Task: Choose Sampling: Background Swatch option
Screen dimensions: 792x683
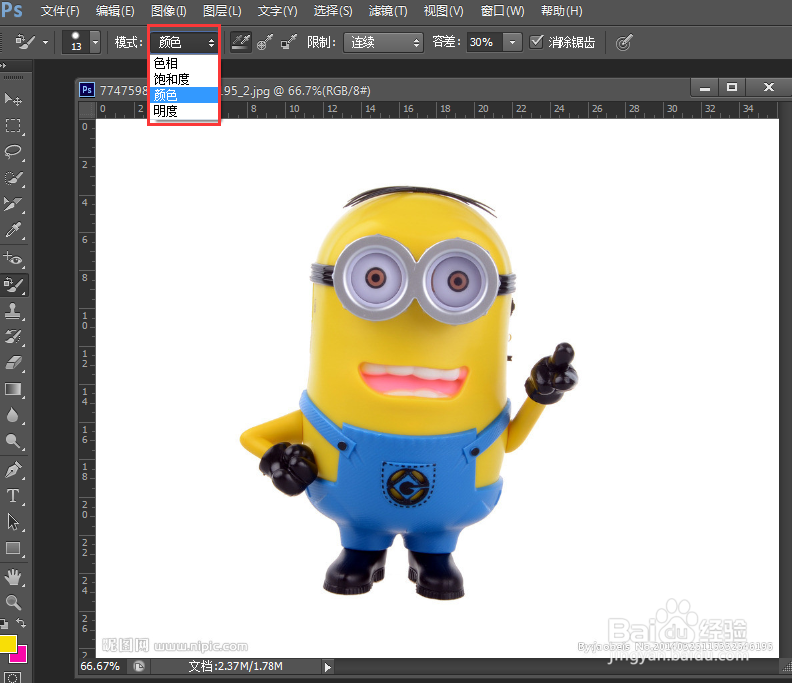Action: click(289, 42)
